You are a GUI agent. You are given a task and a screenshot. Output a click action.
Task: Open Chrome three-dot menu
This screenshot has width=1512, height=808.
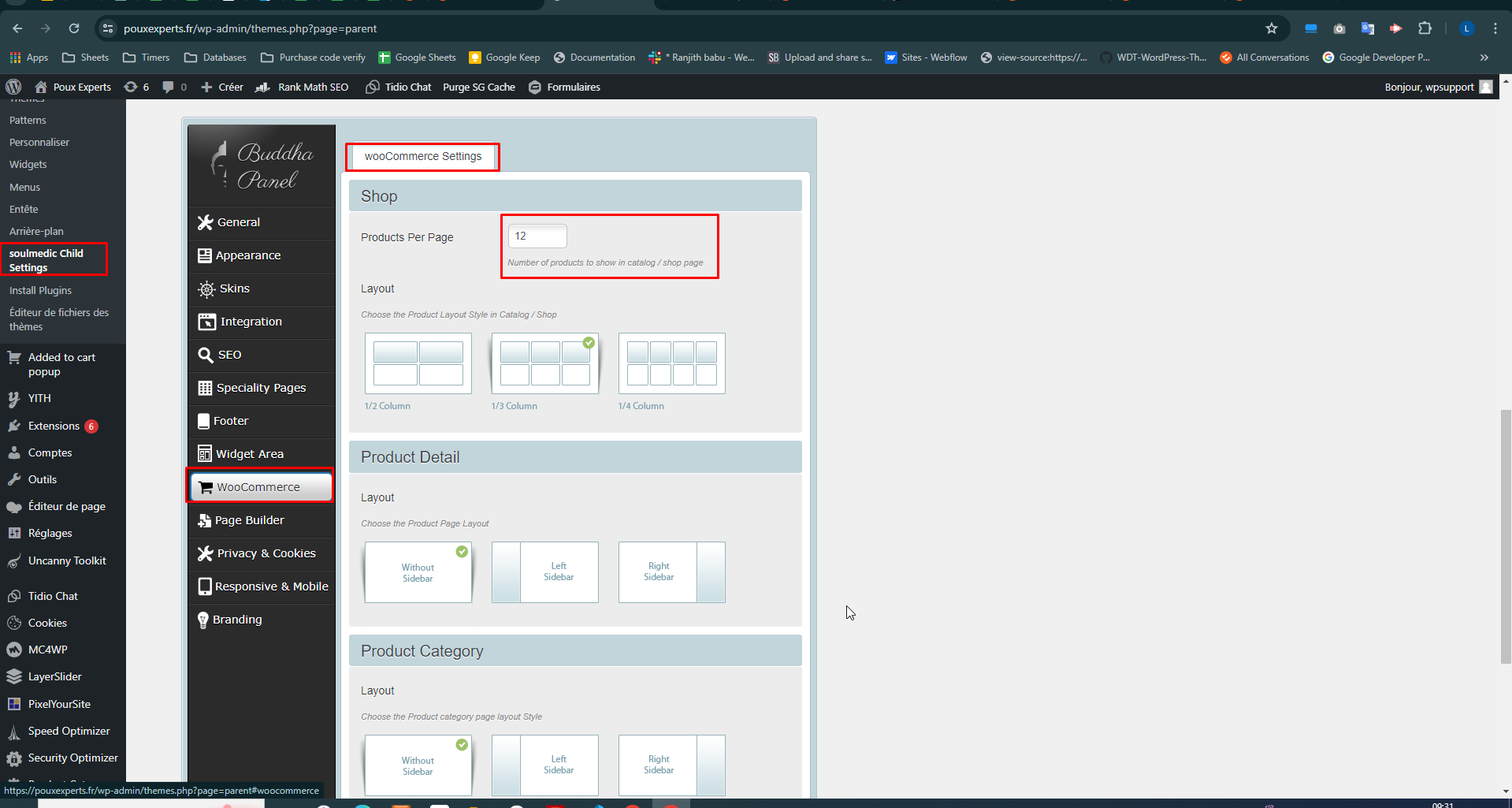[x=1495, y=28]
